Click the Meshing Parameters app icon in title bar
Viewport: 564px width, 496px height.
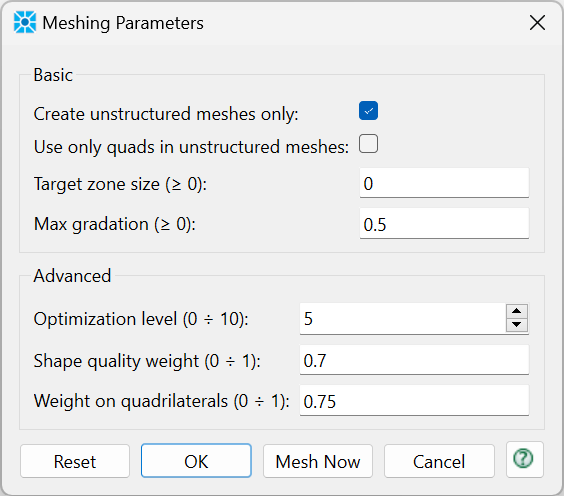(25, 22)
